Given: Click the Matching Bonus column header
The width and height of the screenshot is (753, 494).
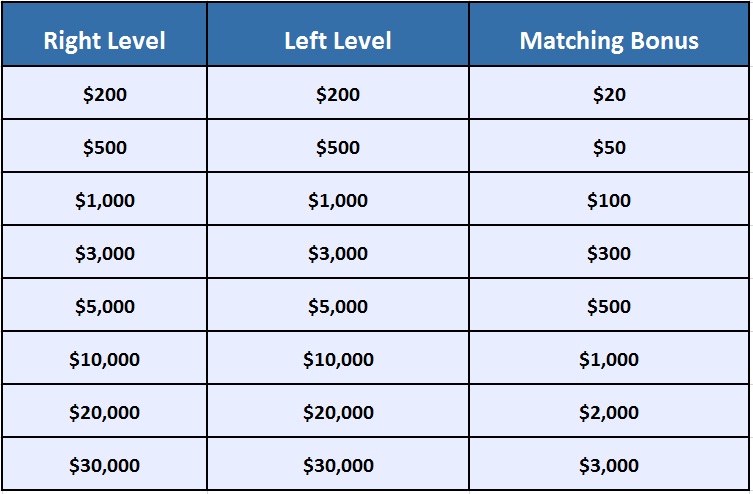Looking at the screenshot, I should tap(609, 34).
